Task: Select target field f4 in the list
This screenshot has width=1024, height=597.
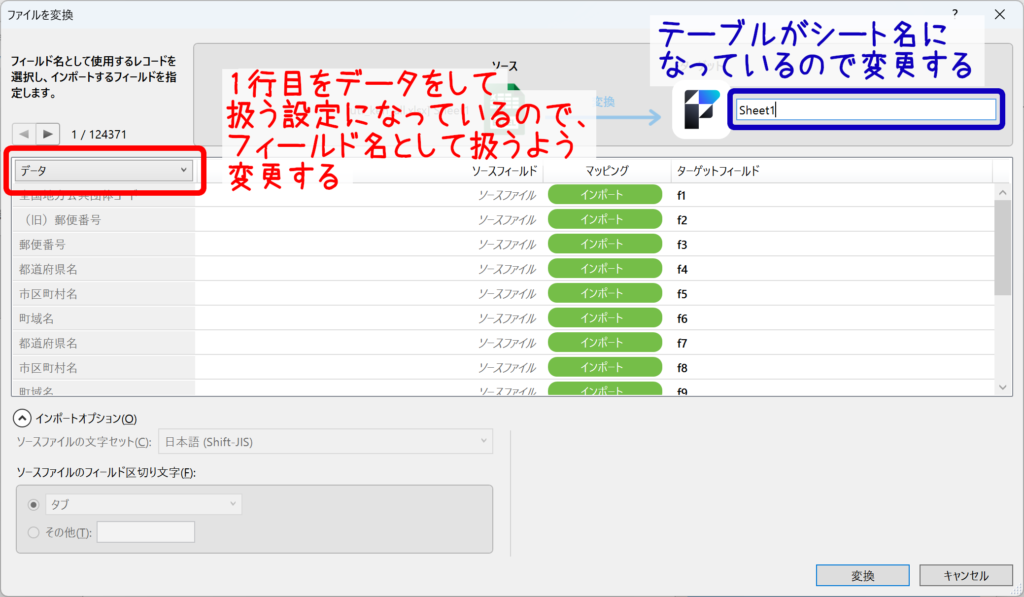Action: [x=683, y=269]
